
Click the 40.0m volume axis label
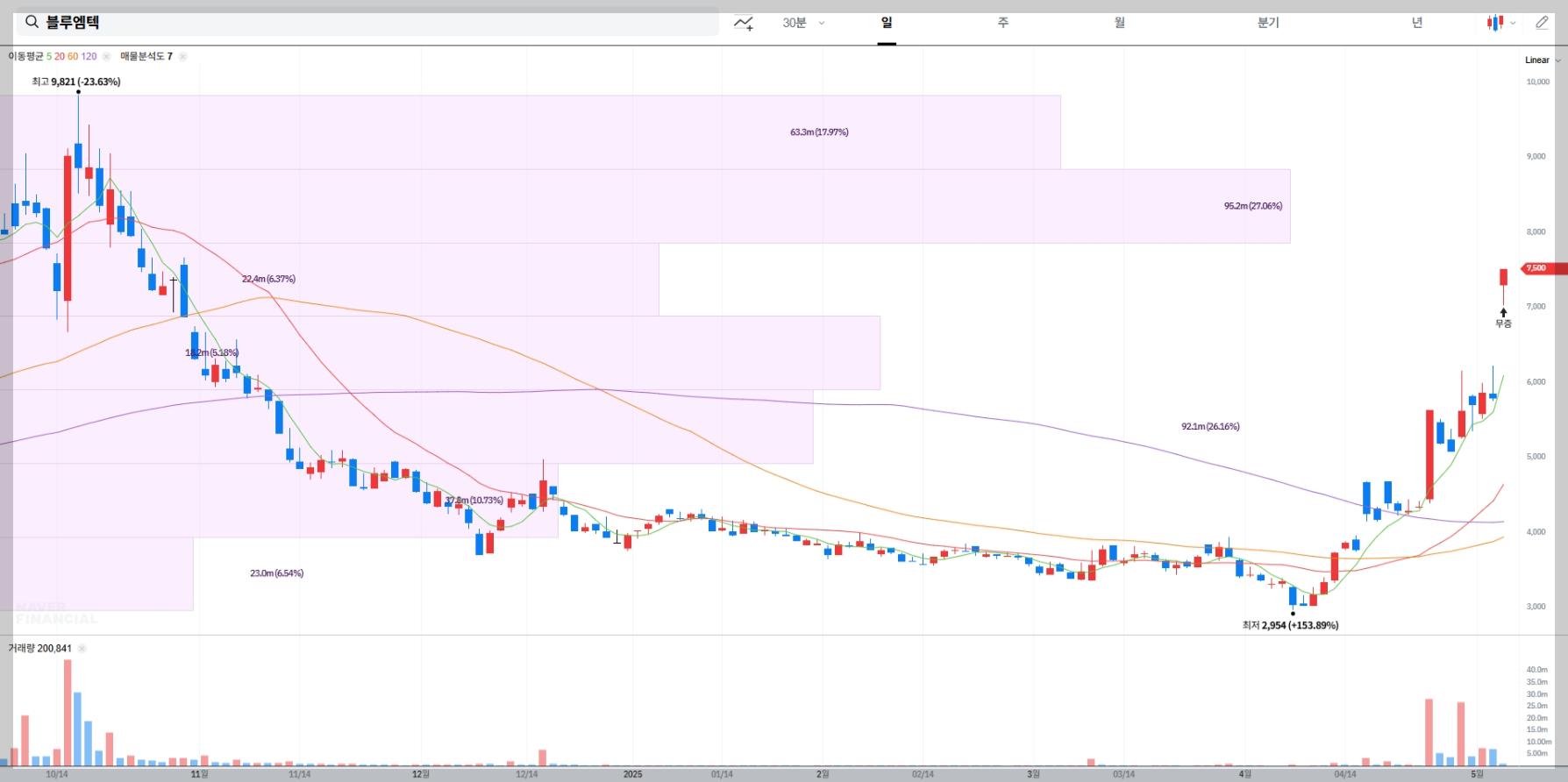(1536, 670)
